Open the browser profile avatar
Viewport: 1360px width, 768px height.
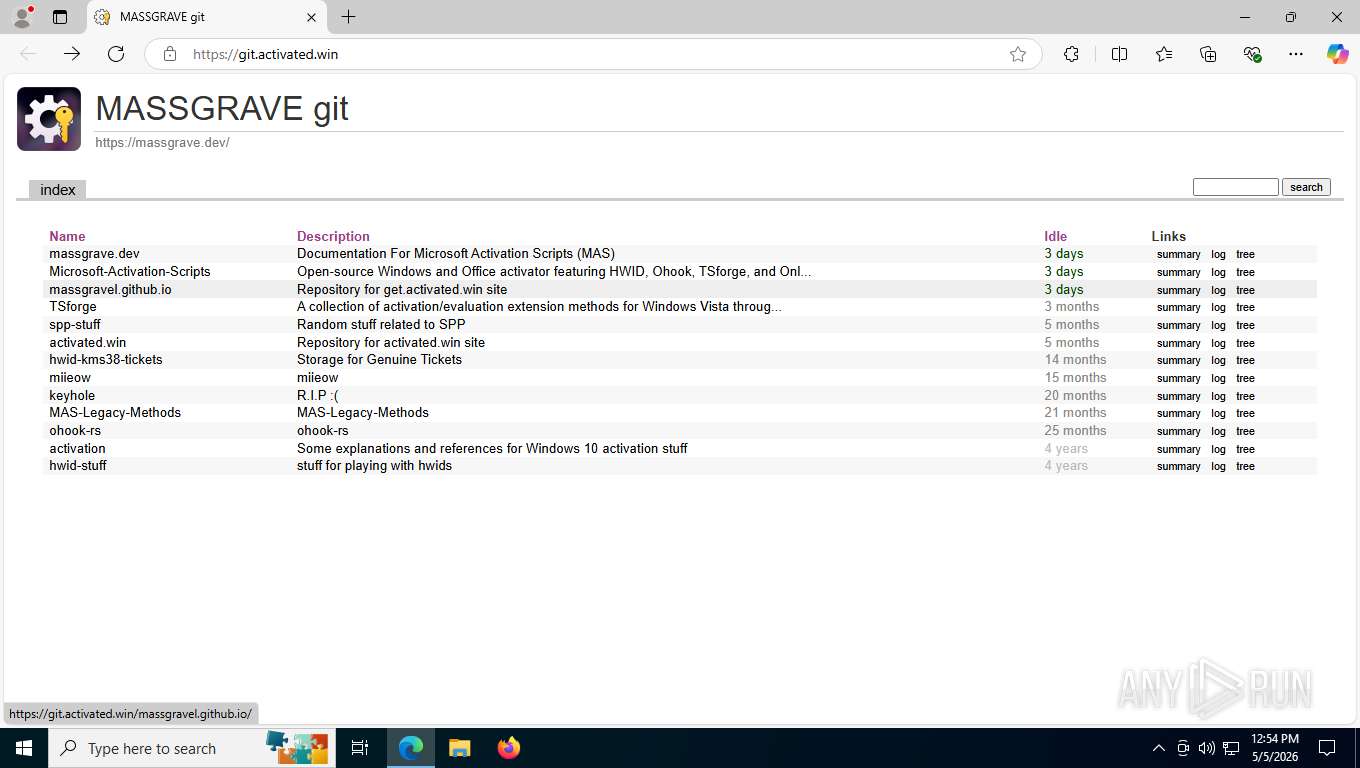coord(22,17)
